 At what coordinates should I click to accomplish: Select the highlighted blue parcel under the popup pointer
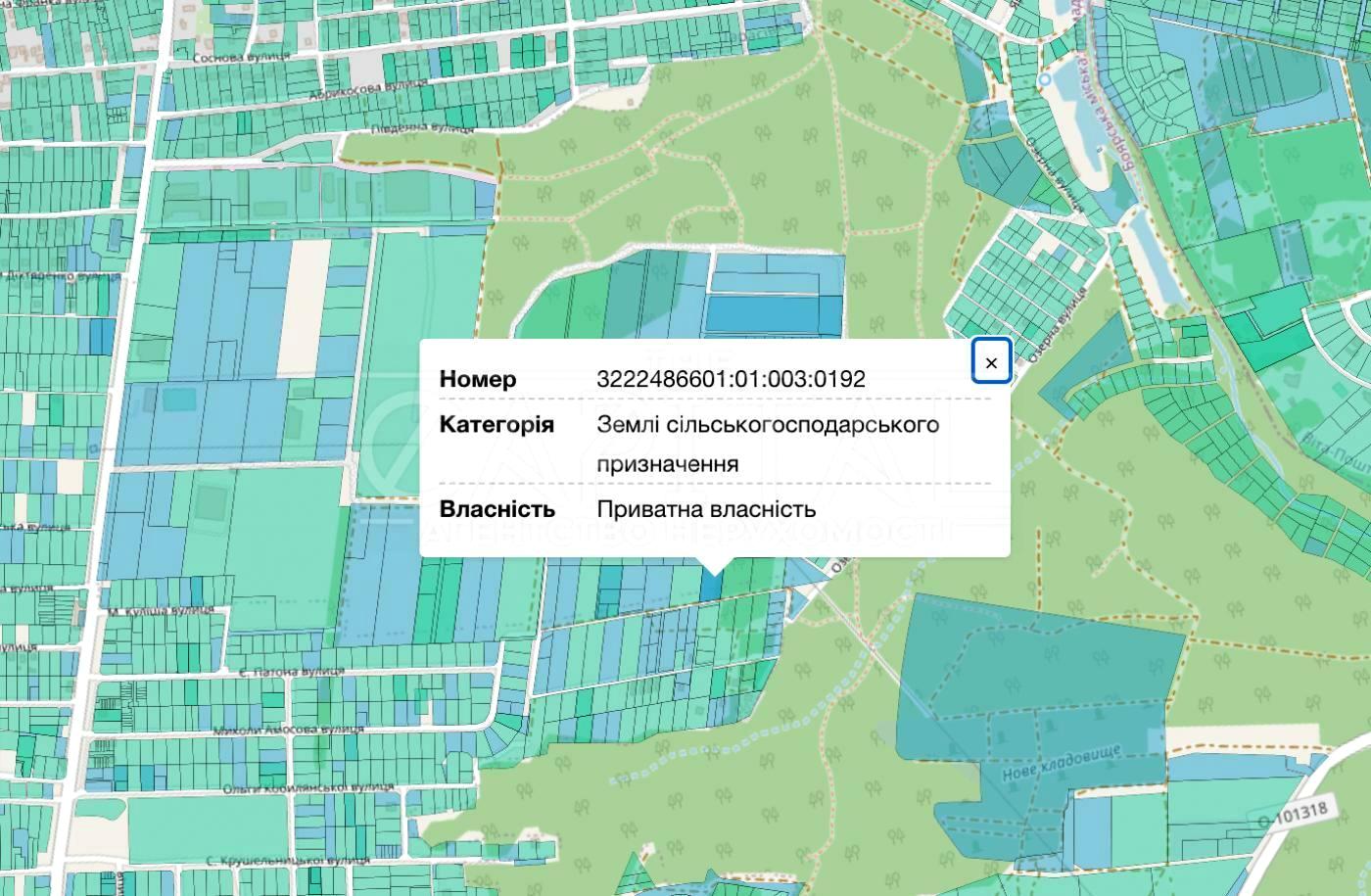click(x=711, y=586)
